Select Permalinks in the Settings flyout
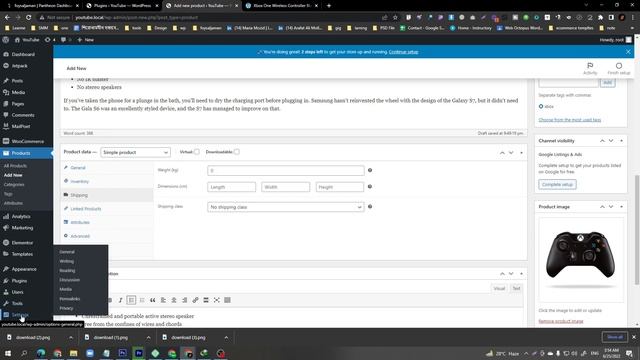This screenshot has width=640, height=360. (x=69, y=299)
